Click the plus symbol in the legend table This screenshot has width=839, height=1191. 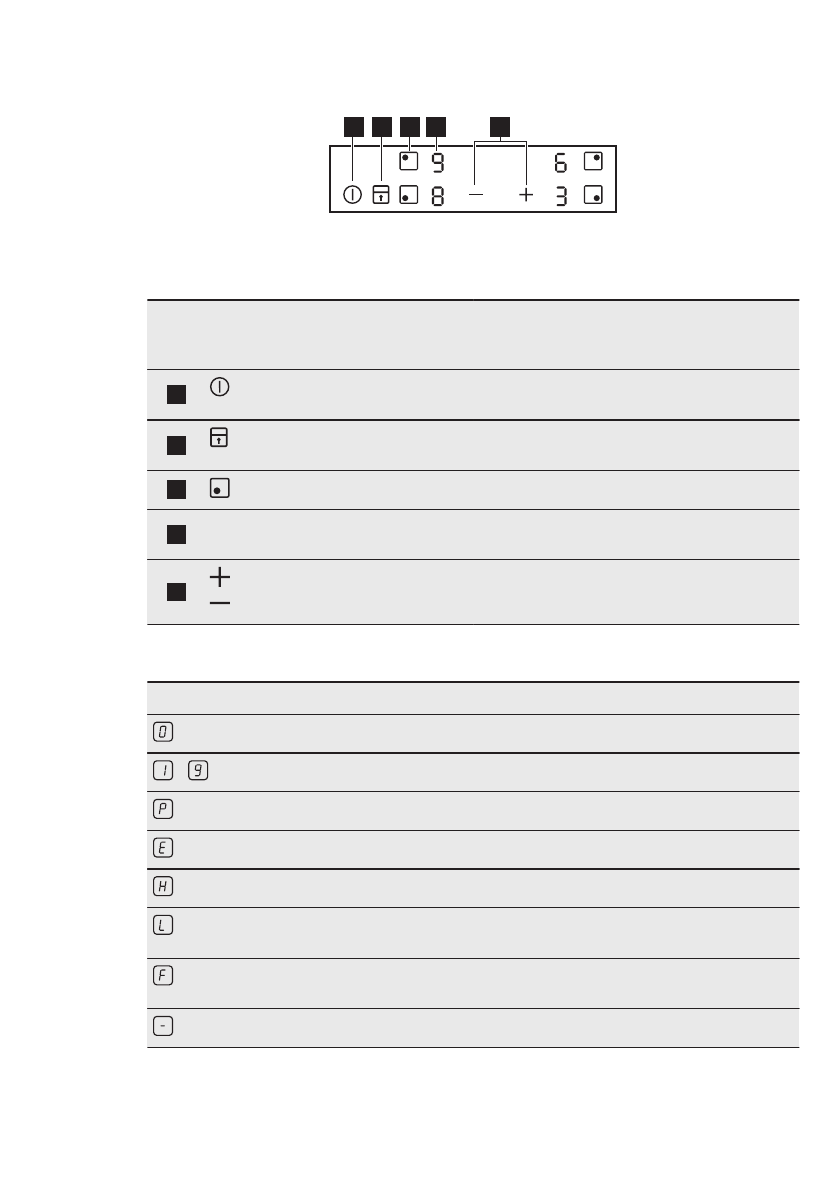[220, 577]
